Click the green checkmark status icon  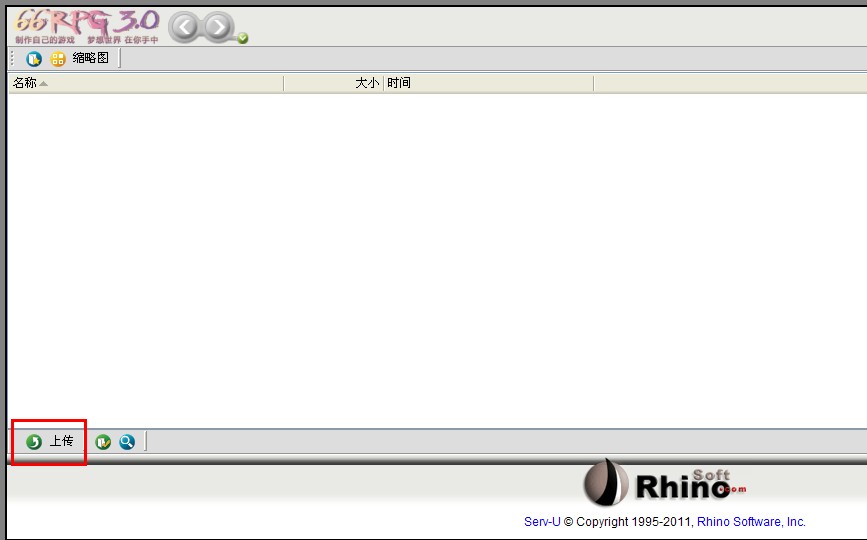[243, 38]
